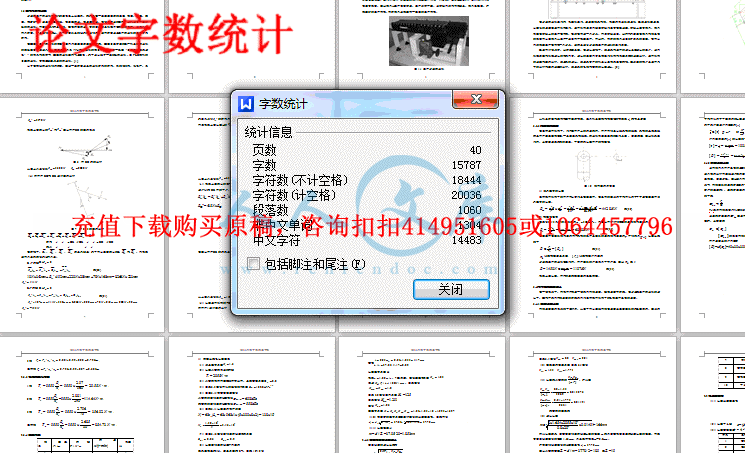Close the 字数统计 dialog with X

coord(476,99)
